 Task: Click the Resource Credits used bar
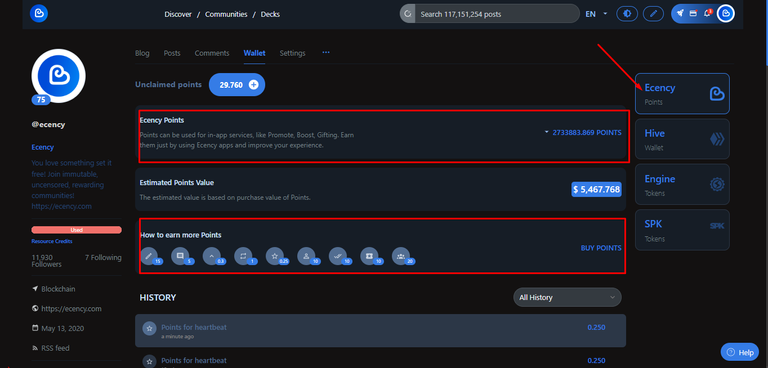click(76, 230)
